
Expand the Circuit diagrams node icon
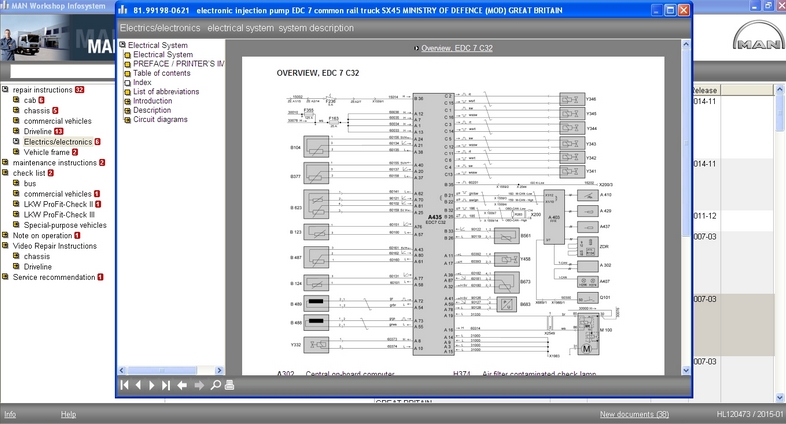click(127, 120)
